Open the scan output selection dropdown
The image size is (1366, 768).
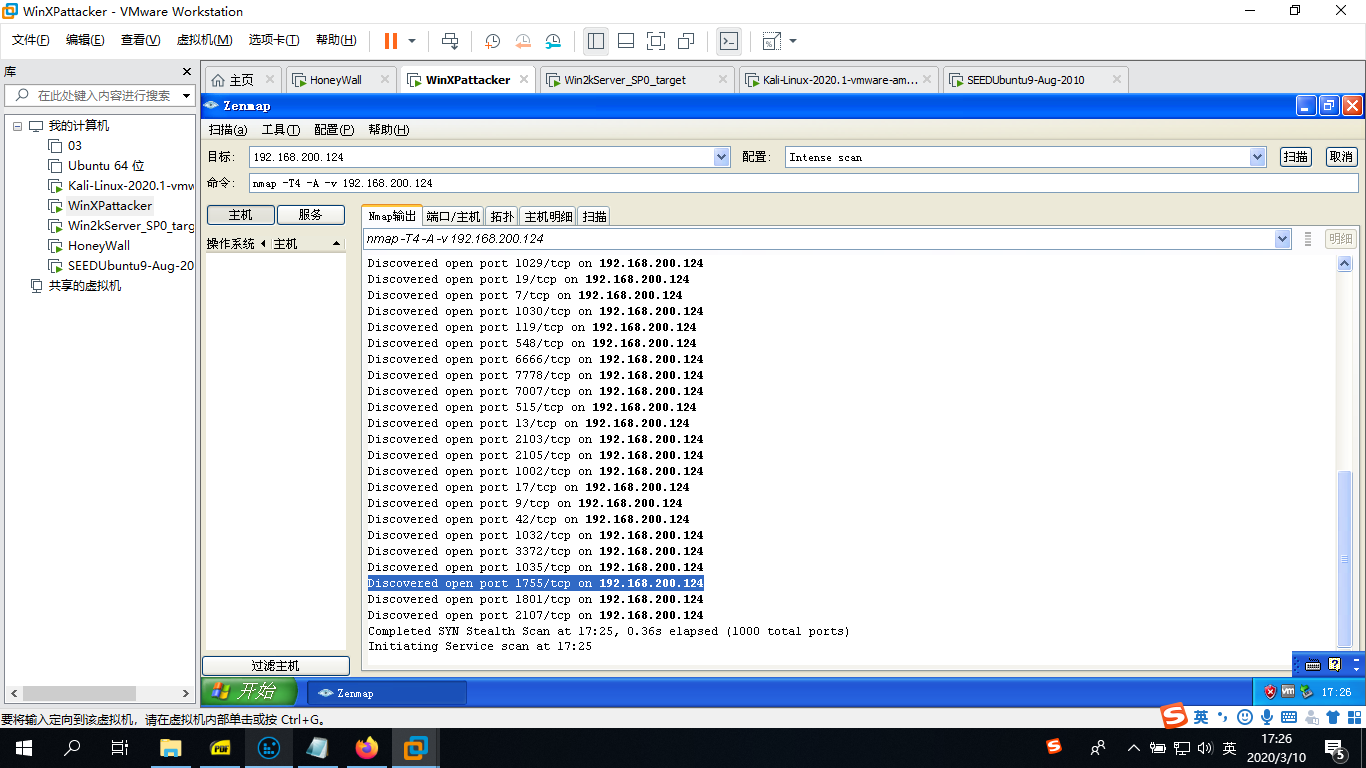click(x=1283, y=239)
